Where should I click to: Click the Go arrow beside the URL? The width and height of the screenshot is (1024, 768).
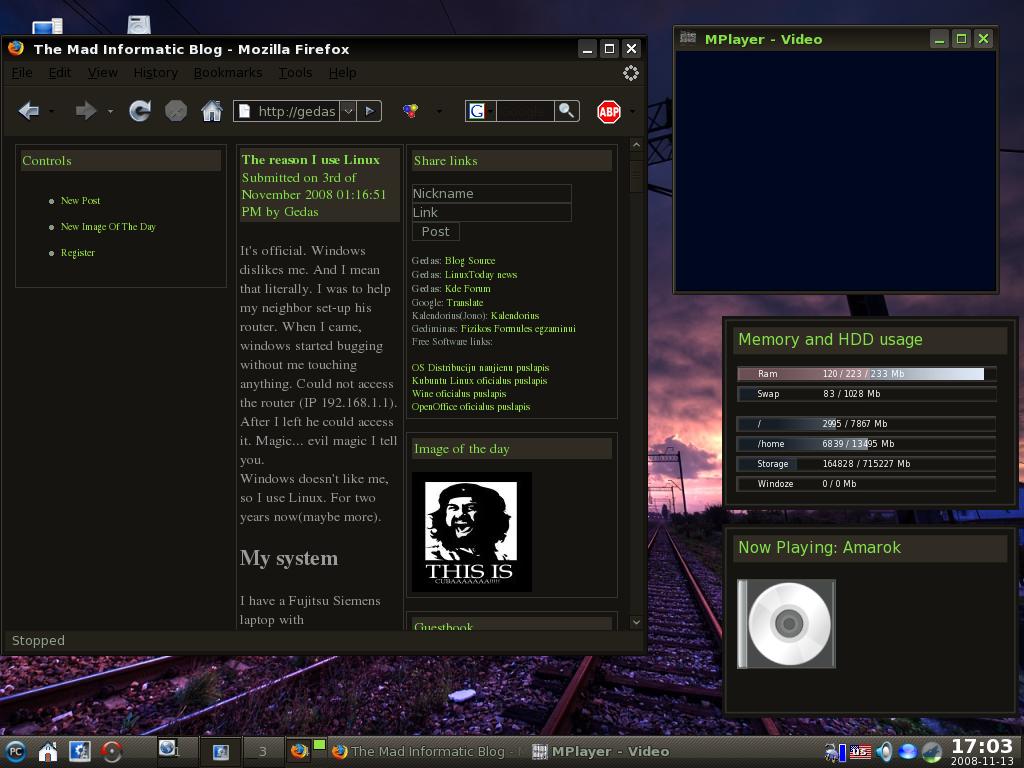pos(370,111)
